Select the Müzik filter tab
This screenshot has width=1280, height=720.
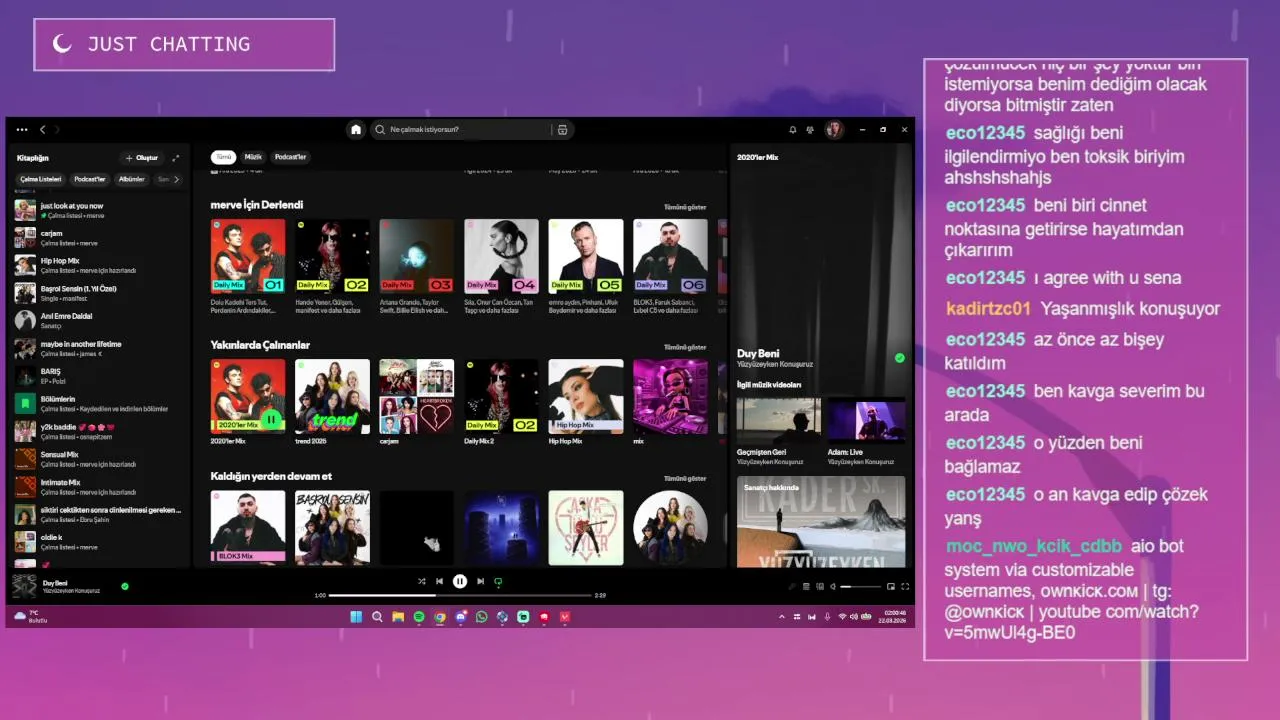(254, 157)
